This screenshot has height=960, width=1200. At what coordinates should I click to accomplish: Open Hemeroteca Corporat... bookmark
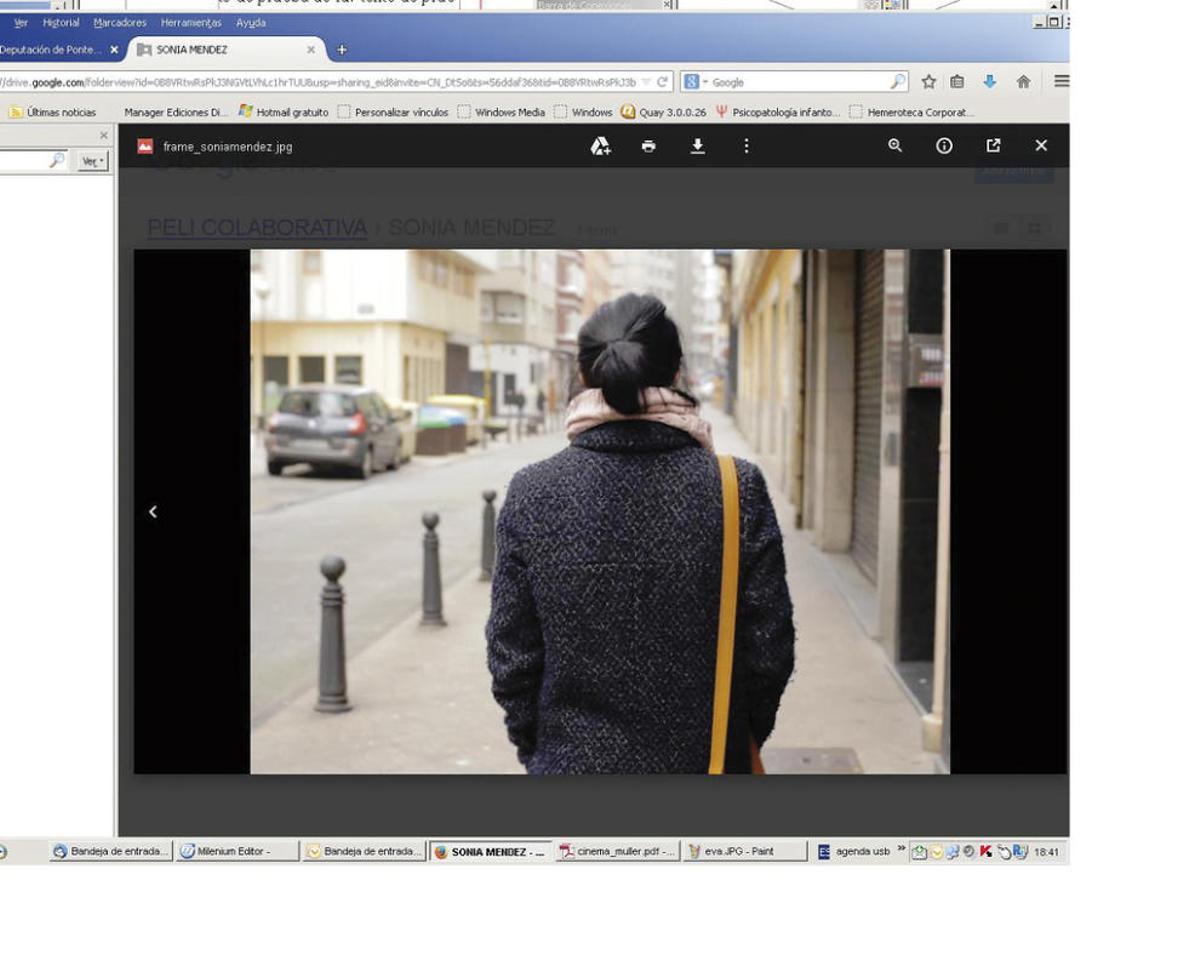[912, 112]
